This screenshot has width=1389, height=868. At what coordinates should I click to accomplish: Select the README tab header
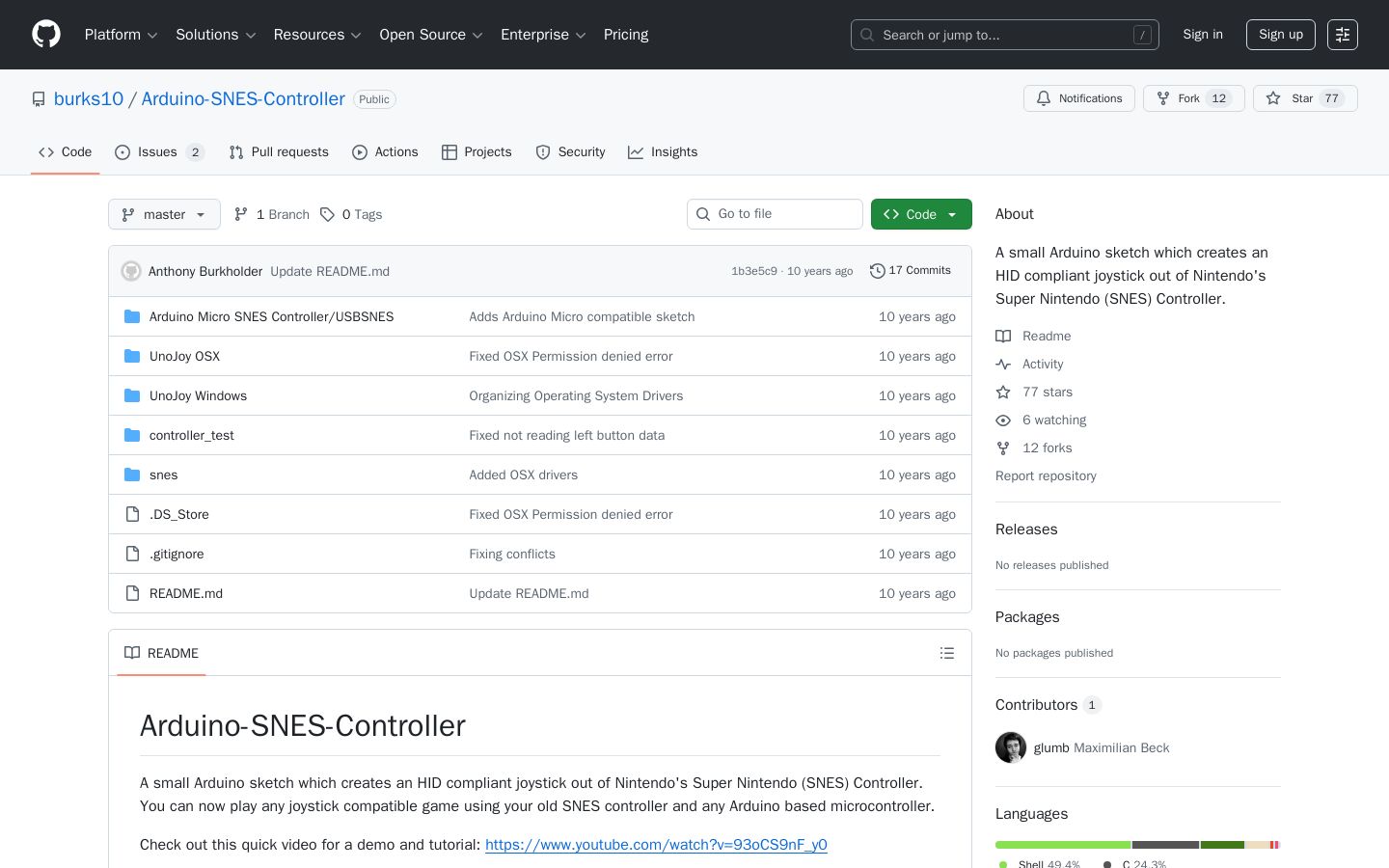(161, 653)
